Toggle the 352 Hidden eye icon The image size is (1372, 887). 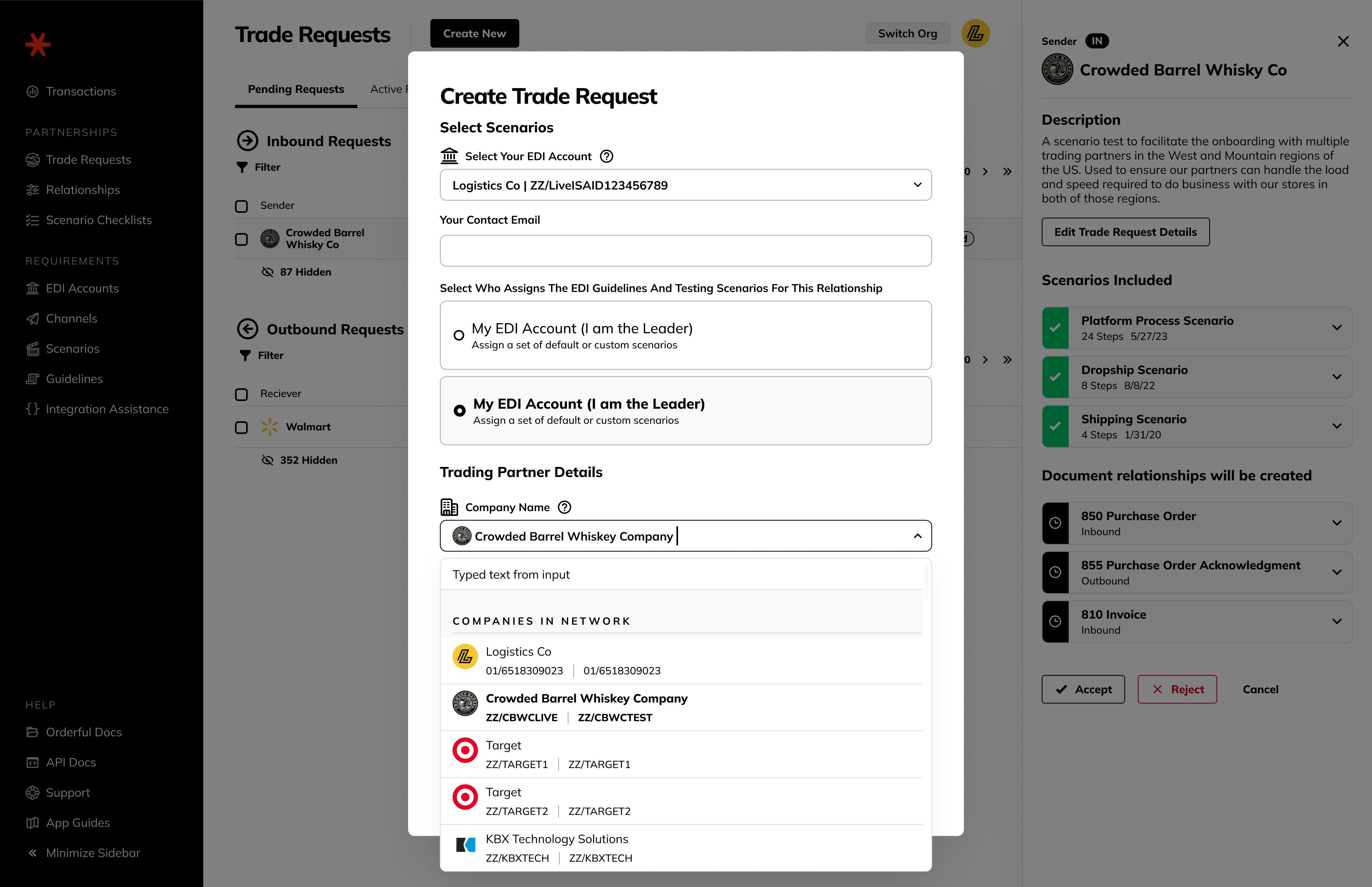tap(267, 460)
